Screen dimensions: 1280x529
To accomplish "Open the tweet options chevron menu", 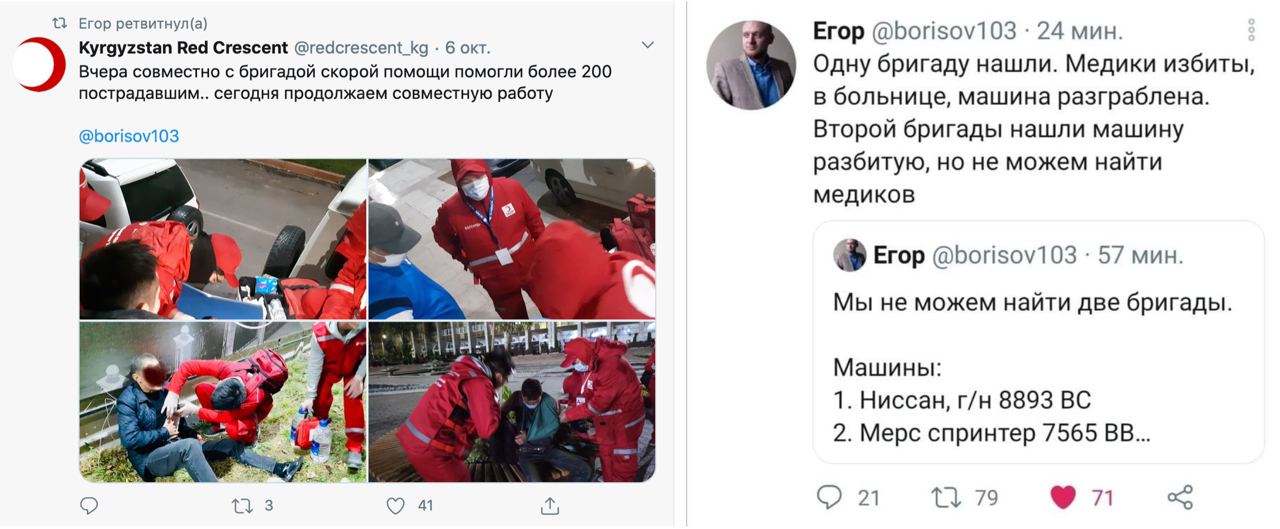I will click(x=647, y=45).
